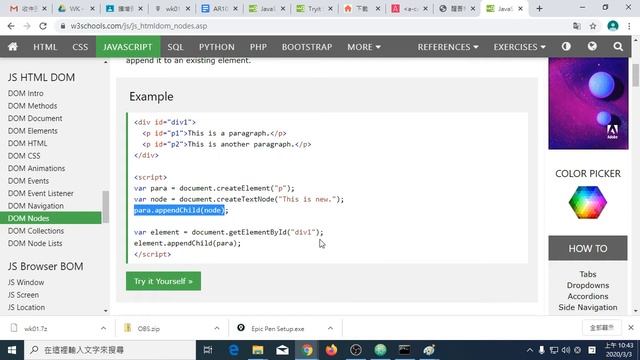Reload the page with the refresh icon
The image size is (640, 360).
coord(43,26)
